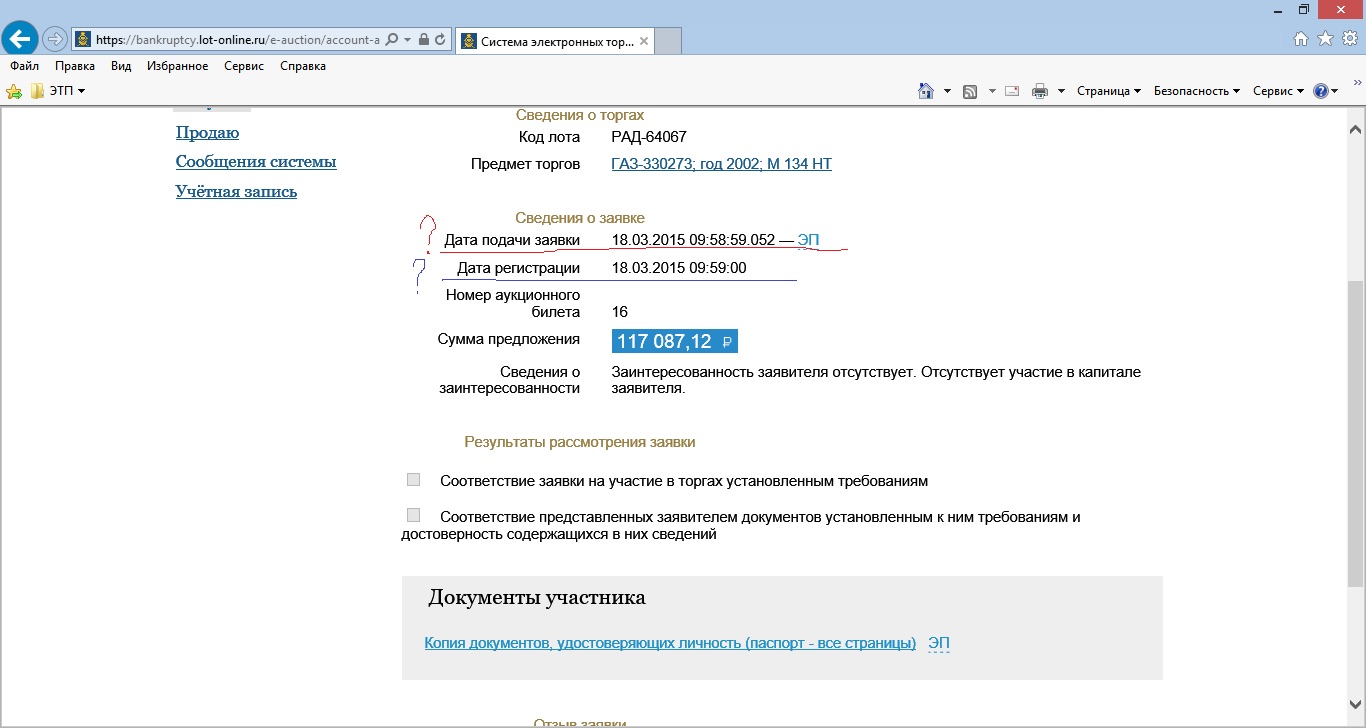The height and width of the screenshot is (728, 1366).
Task: Click the browser Back arrow button
Action: 20,39
